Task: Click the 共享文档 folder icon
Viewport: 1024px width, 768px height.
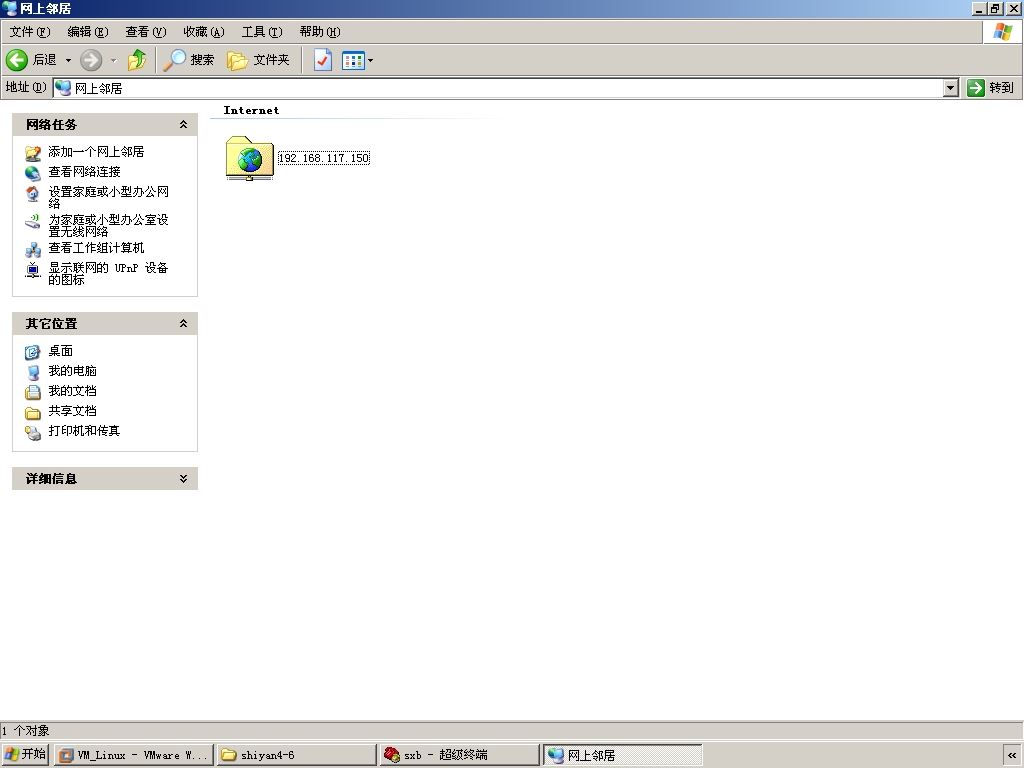Action: point(33,413)
